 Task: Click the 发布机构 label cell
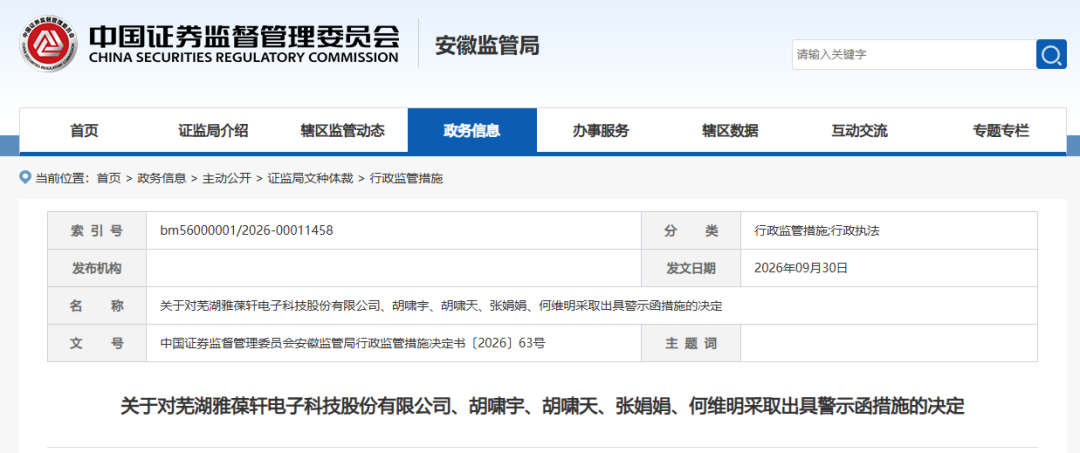click(x=97, y=268)
